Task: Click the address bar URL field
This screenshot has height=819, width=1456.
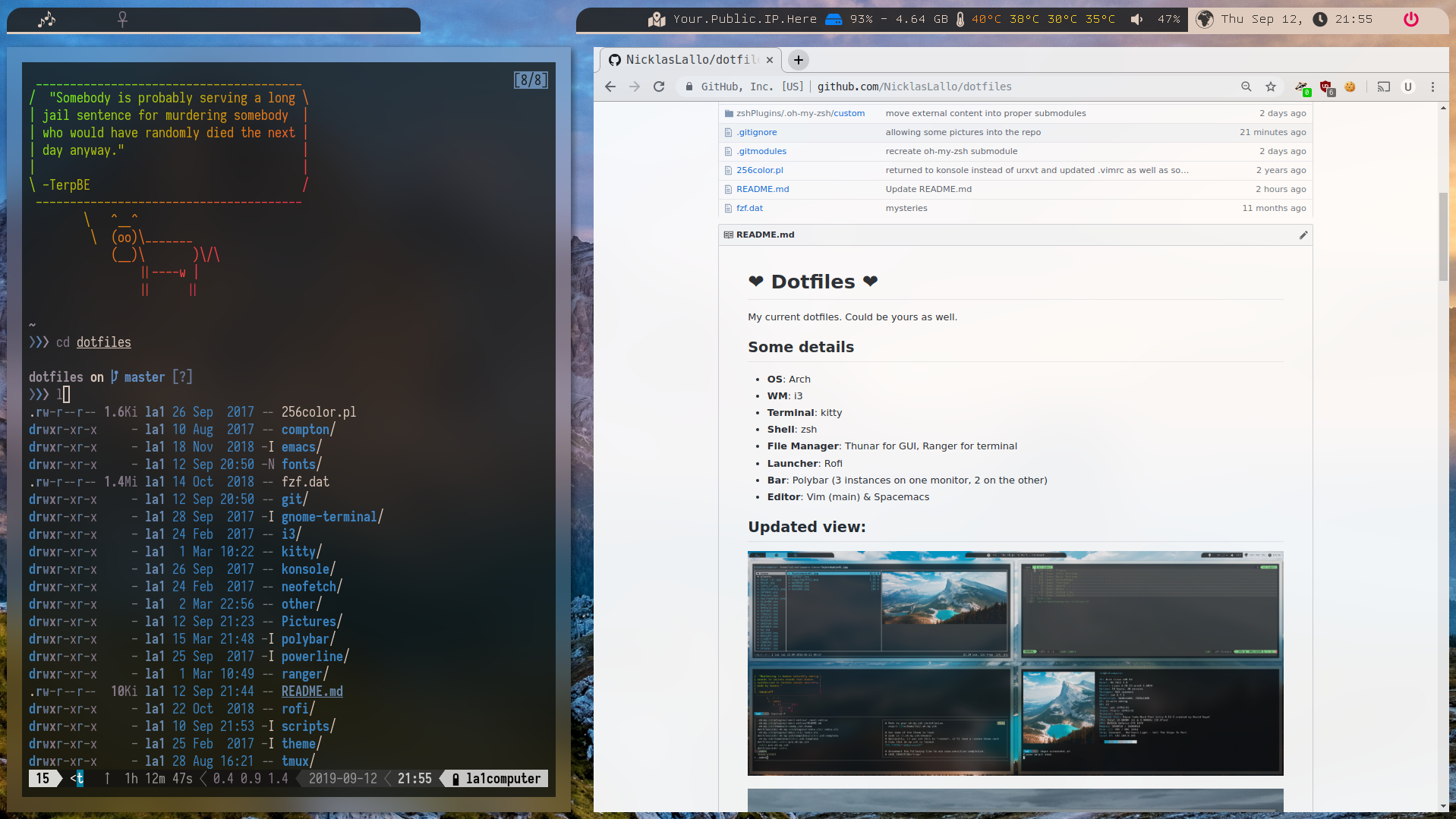Action: pyautogui.click(x=964, y=87)
